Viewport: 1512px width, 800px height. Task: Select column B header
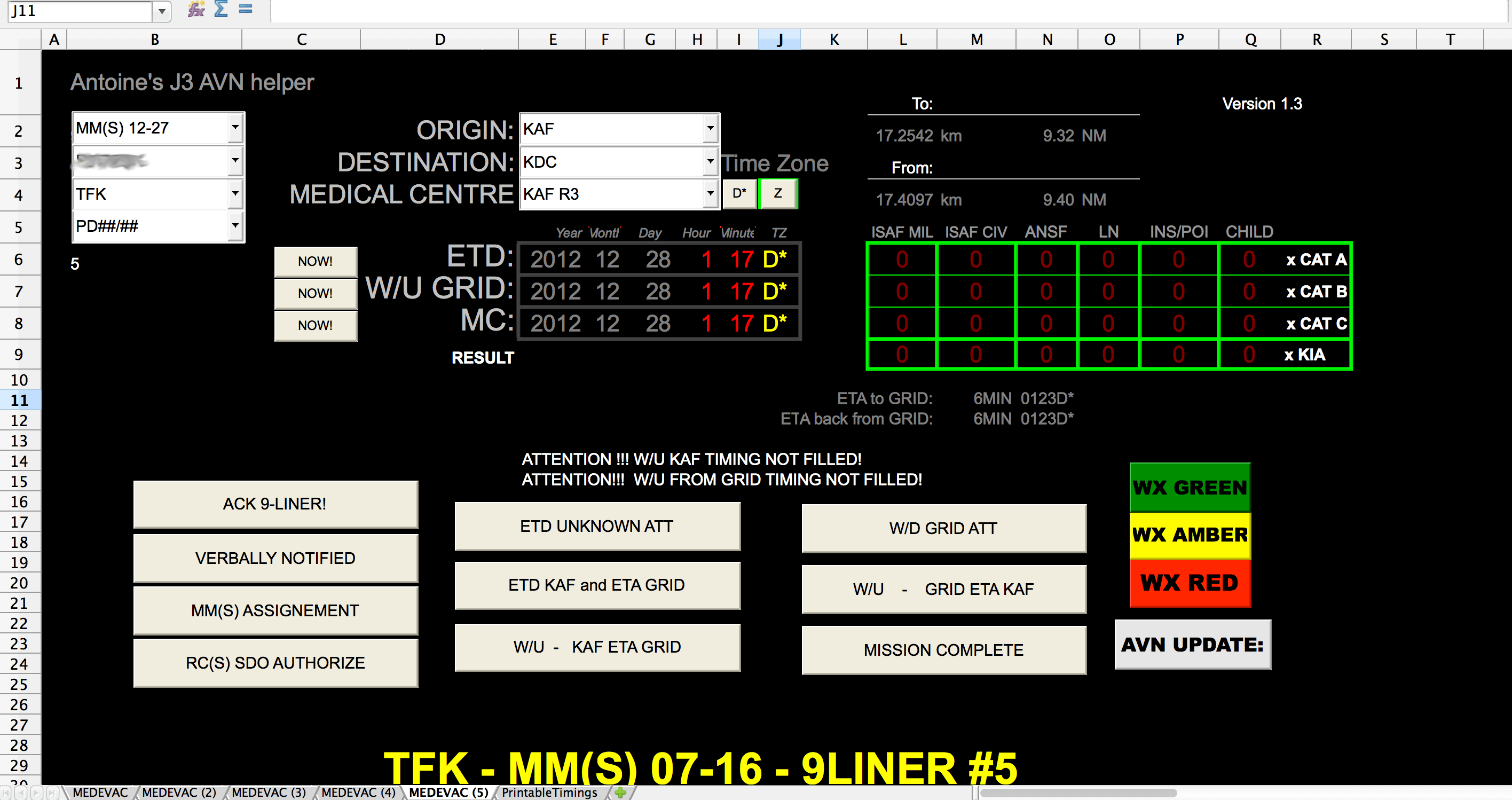pos(154,40)
